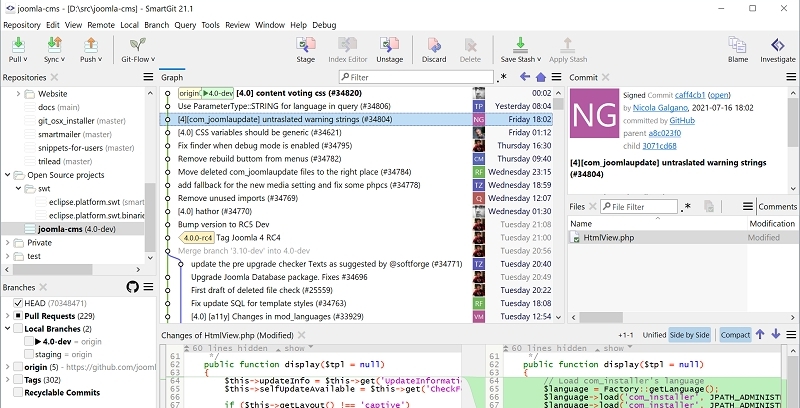Click the Discard changes icon

point(433,48)
